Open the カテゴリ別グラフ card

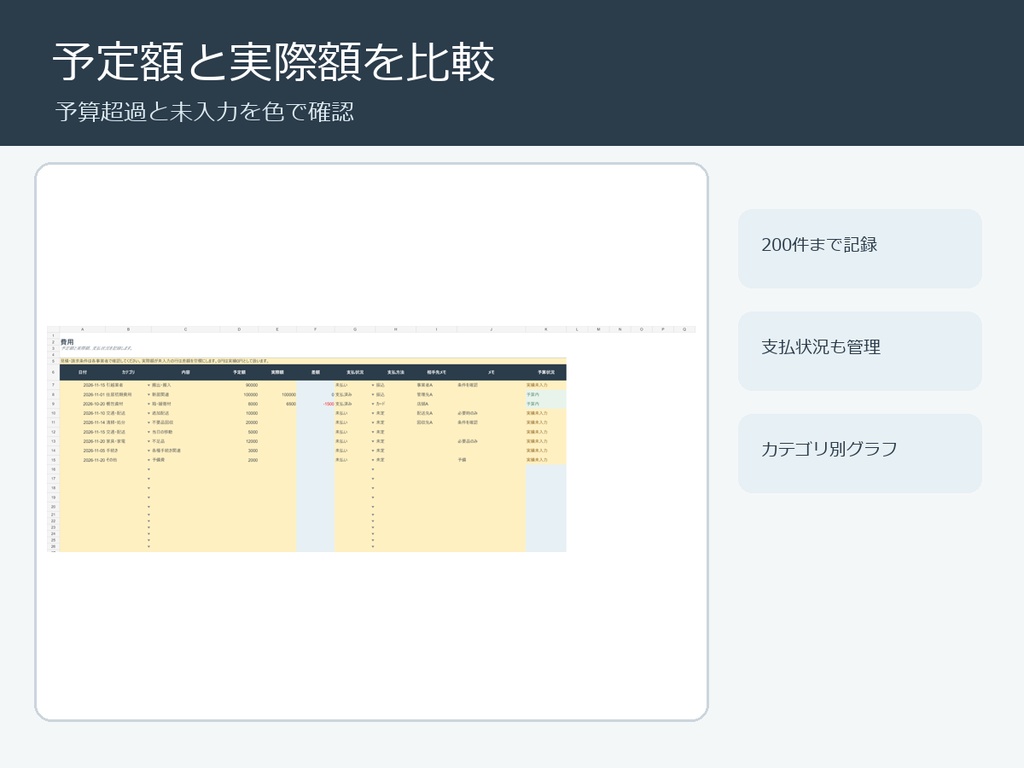[859, 453]
